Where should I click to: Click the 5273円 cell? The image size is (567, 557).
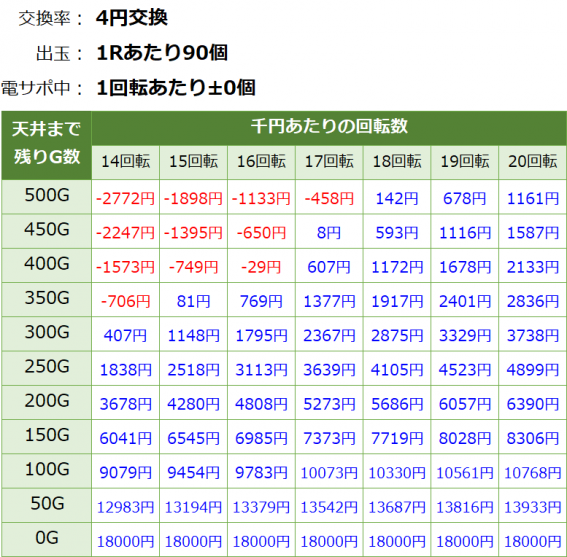tap(329, 404)
